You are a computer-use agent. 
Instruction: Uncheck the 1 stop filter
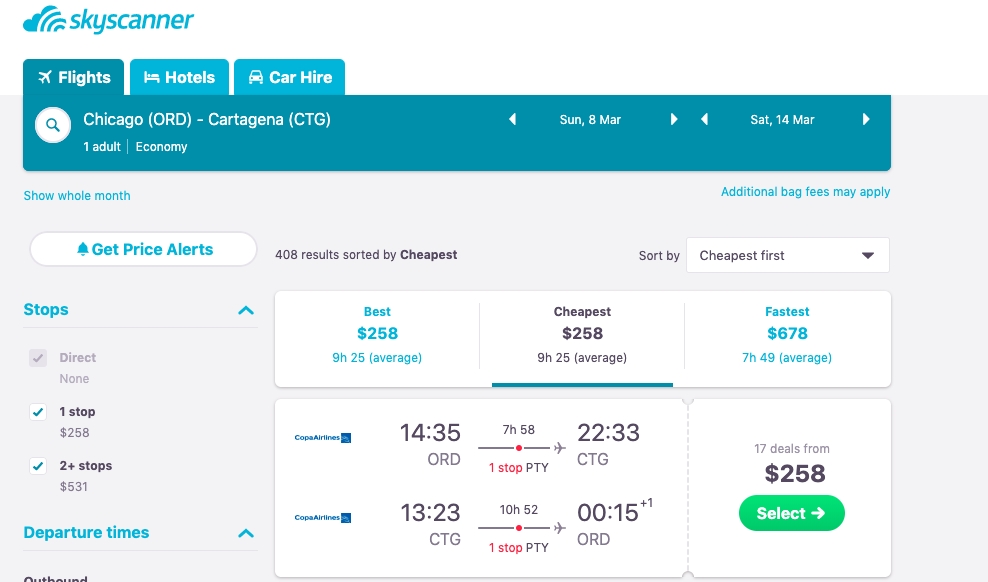tap(38, 412)
